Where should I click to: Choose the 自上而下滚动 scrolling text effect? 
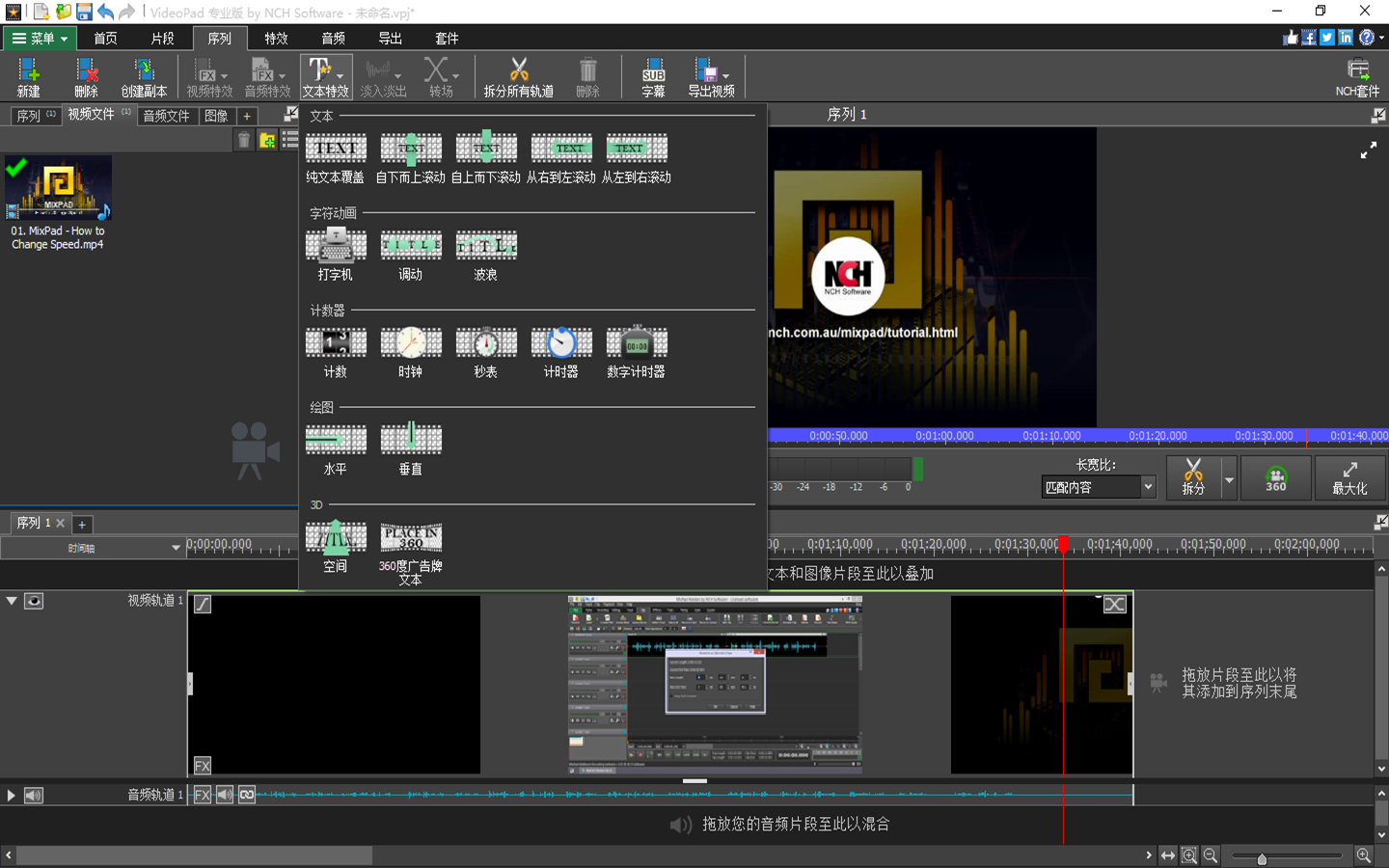(485, 158)
